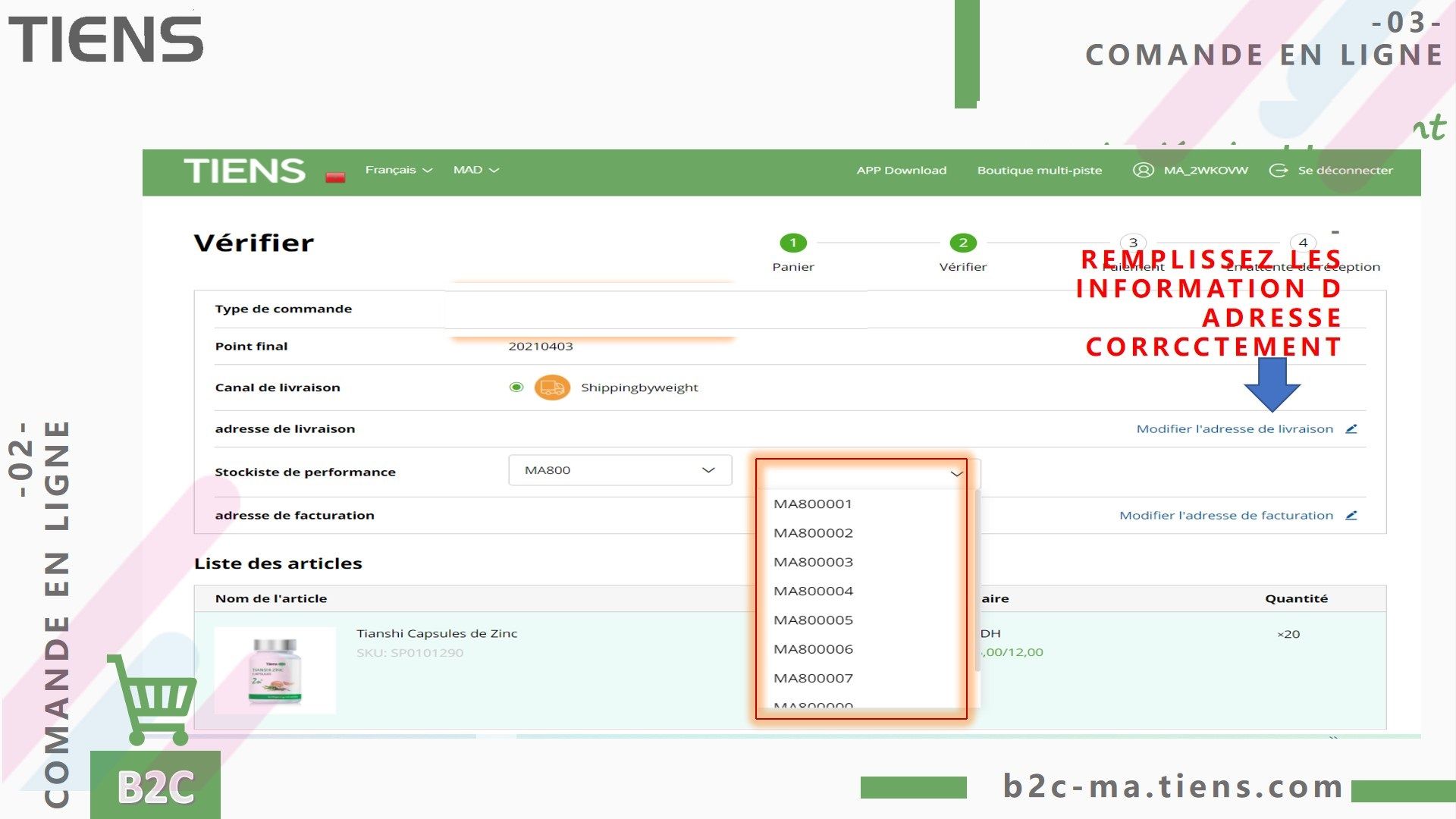Open the MAD currency dropdown
The height and width of the screenshot is (819, 1456).
pos(475,170)
